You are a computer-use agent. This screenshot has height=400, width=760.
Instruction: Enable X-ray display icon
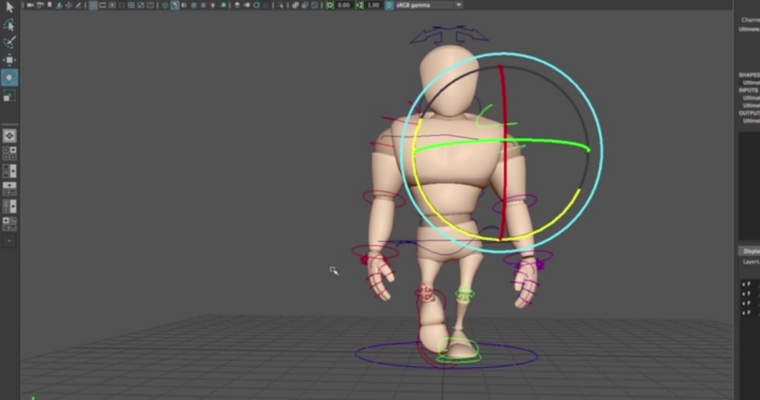295,5
